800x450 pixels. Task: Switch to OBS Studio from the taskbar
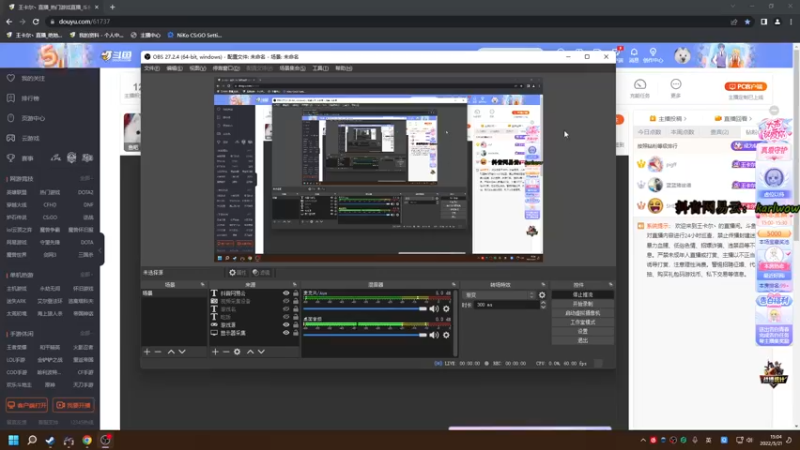point(106,440)
